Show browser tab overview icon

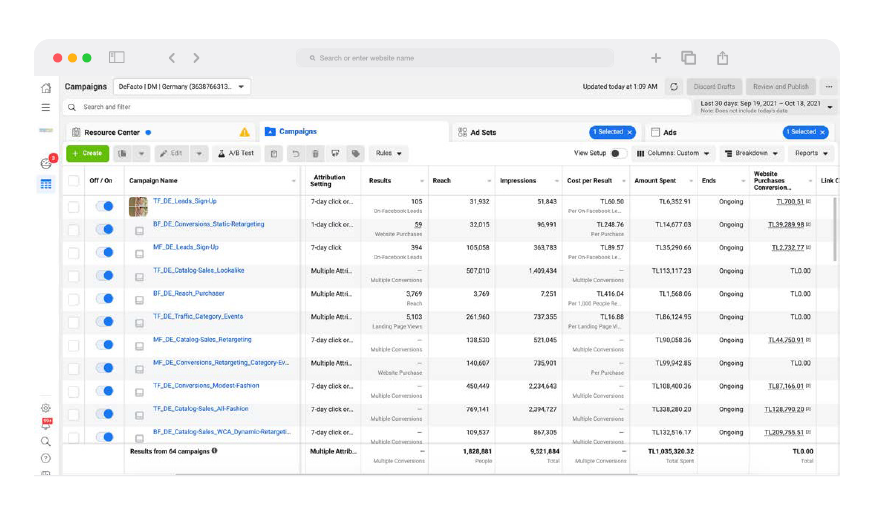(688, 57)
